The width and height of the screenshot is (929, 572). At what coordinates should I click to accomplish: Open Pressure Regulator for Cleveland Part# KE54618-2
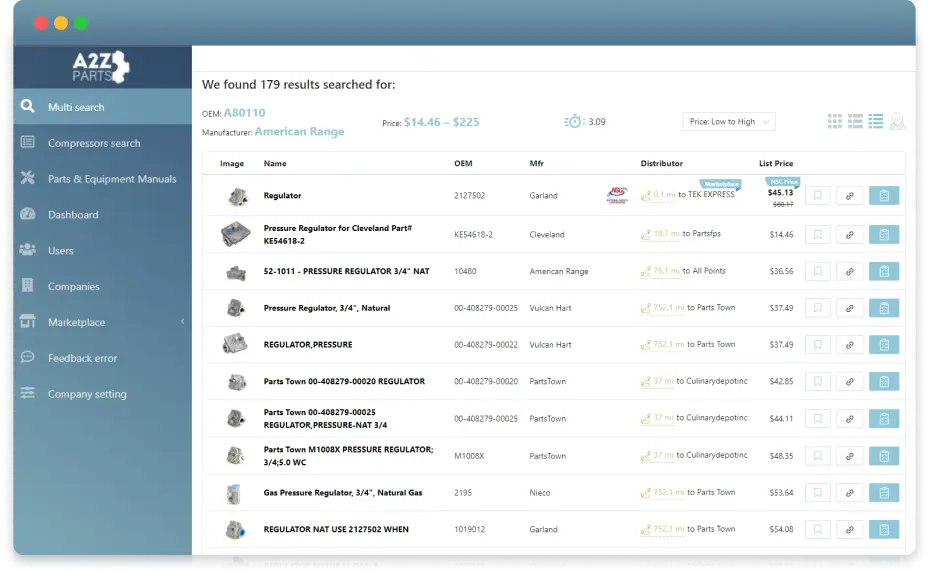[338, 235]
